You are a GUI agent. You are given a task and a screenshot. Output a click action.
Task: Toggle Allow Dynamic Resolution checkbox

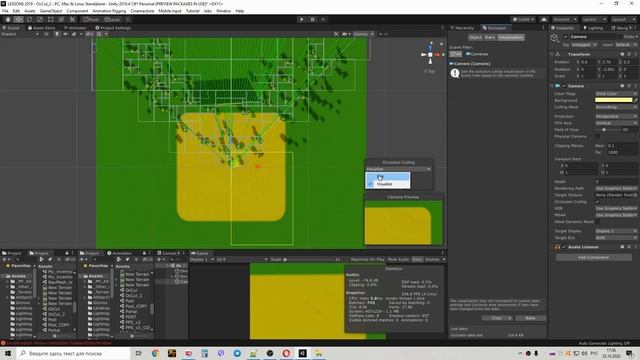598,222
